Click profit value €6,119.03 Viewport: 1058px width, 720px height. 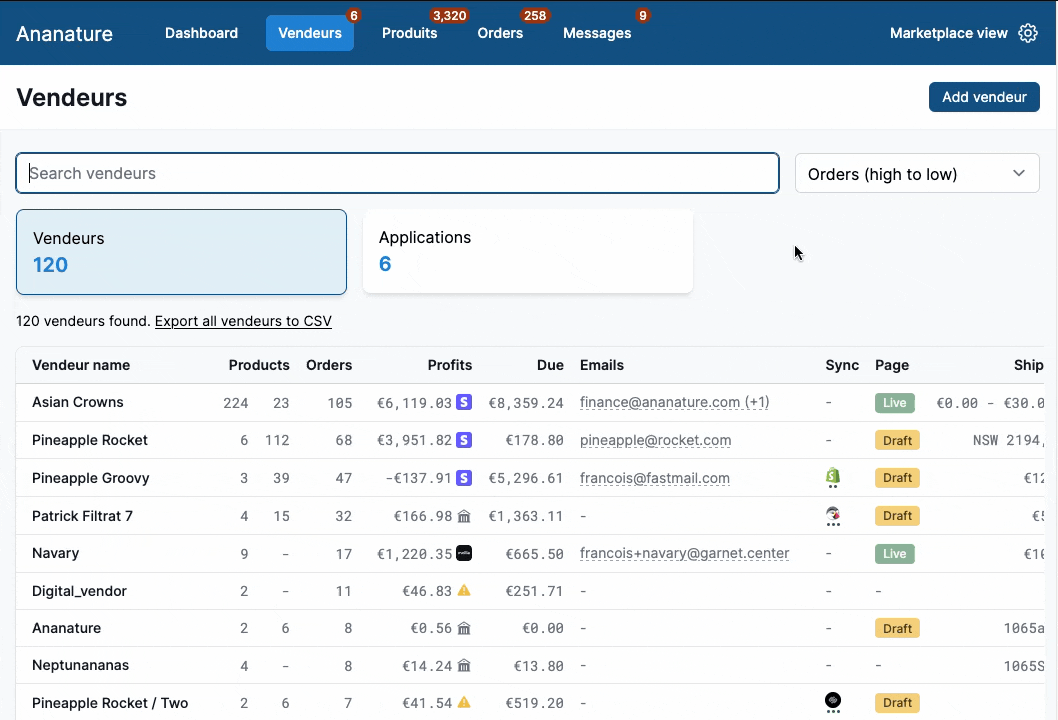pos(414,403)
